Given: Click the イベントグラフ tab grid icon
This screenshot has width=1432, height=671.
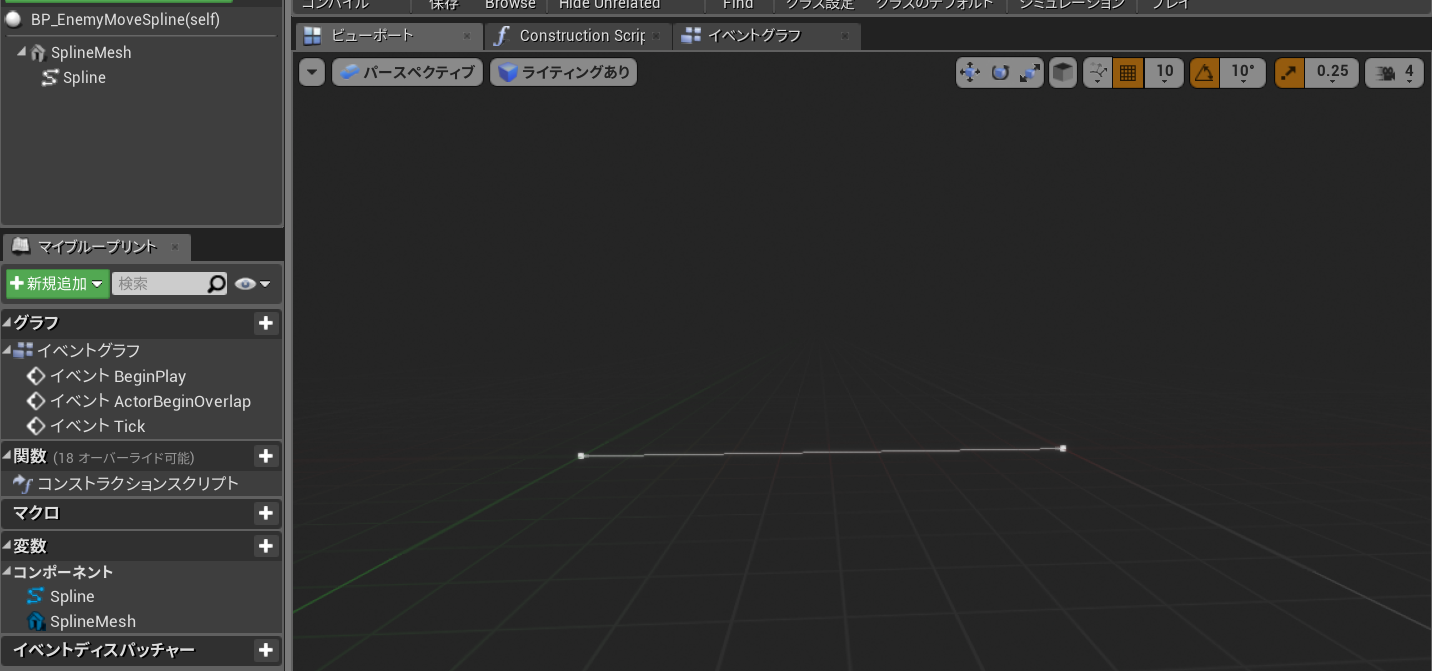Looking at the screenshot, I should pos(690,36).
